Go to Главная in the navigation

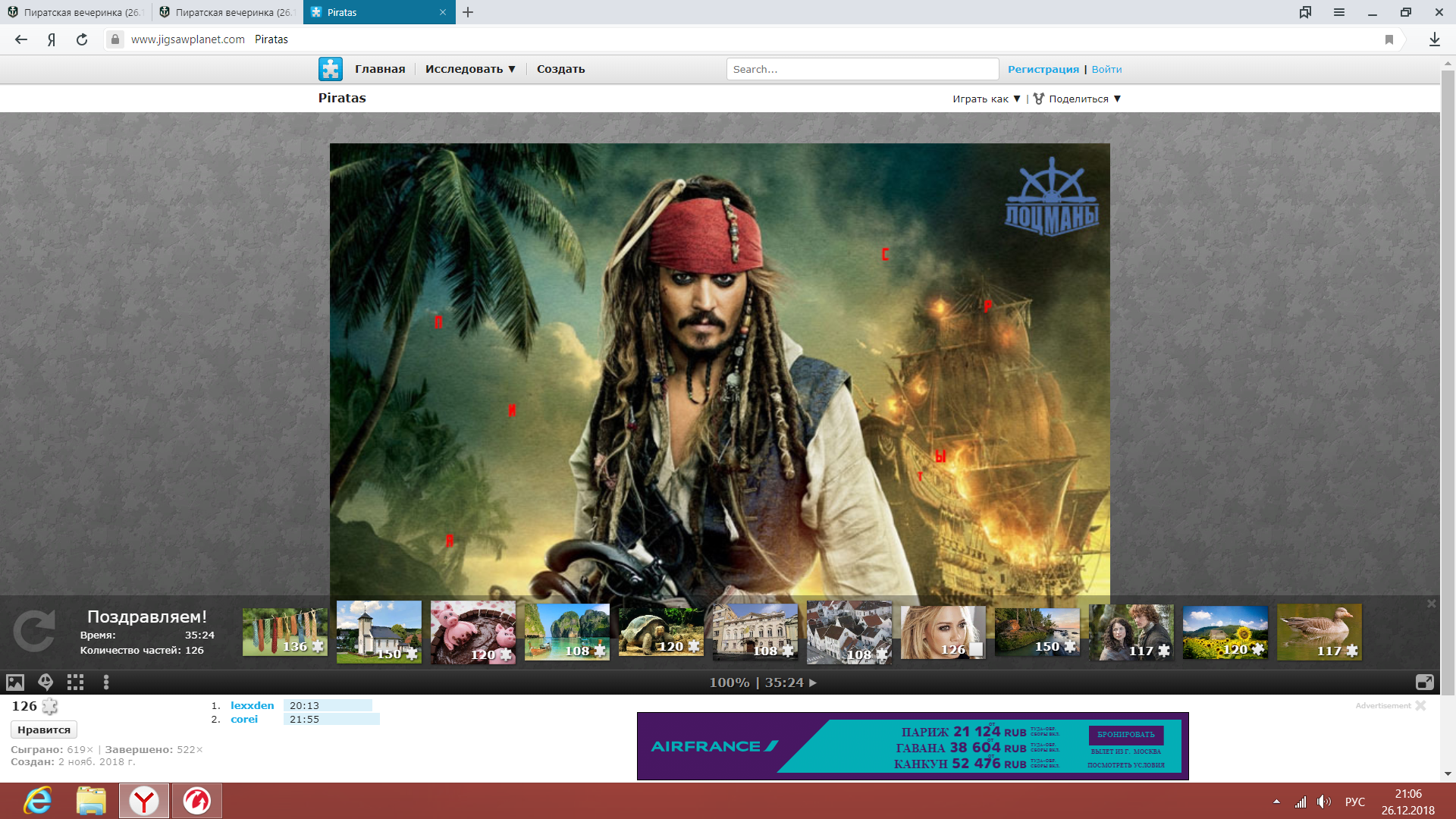380,69
